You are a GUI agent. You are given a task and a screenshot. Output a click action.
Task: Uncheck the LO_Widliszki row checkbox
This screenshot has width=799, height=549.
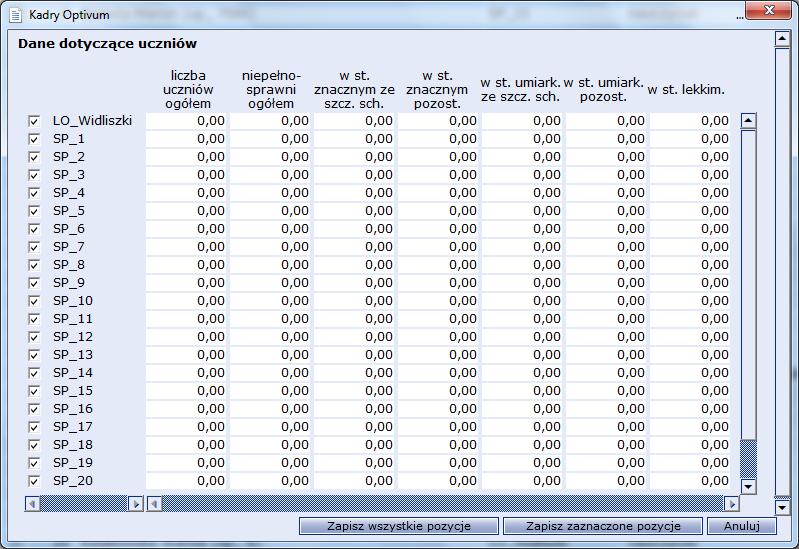pyautogui.click(x=34, y=121)
